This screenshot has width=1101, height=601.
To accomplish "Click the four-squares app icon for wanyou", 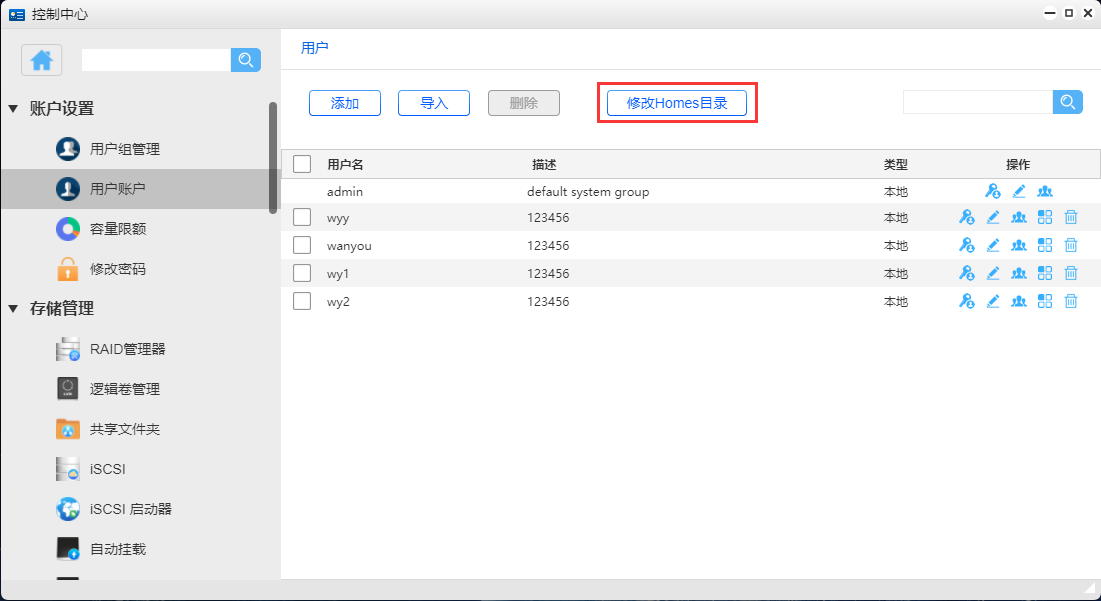I will (1045, 246).
